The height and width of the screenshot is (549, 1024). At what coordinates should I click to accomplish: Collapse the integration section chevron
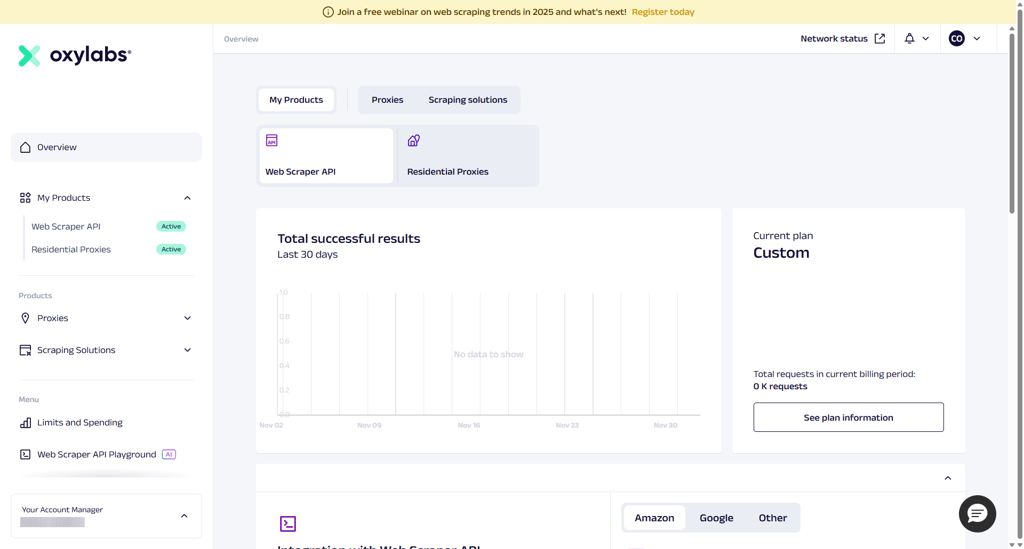(948, 478)
